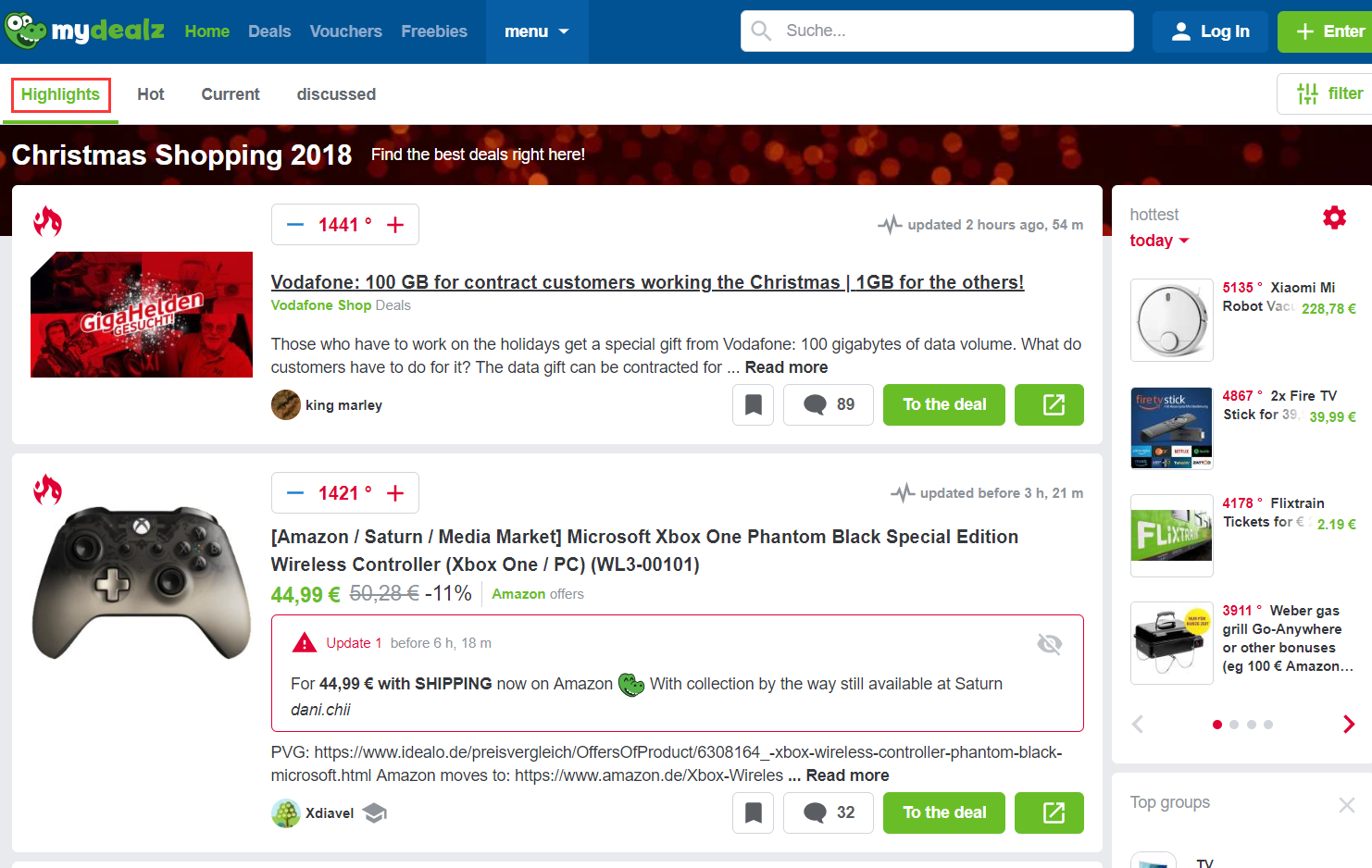
Task: Open Vodafone deal in new tab icon
Action: tap(1049, 404)
